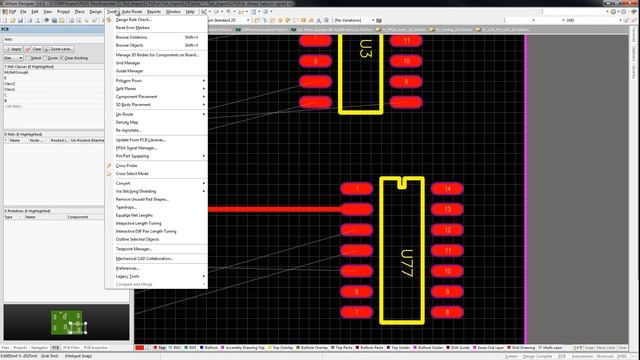Click the place string A toolbar icon
Viewport: 640px width, 360px height.
[319, 20]
